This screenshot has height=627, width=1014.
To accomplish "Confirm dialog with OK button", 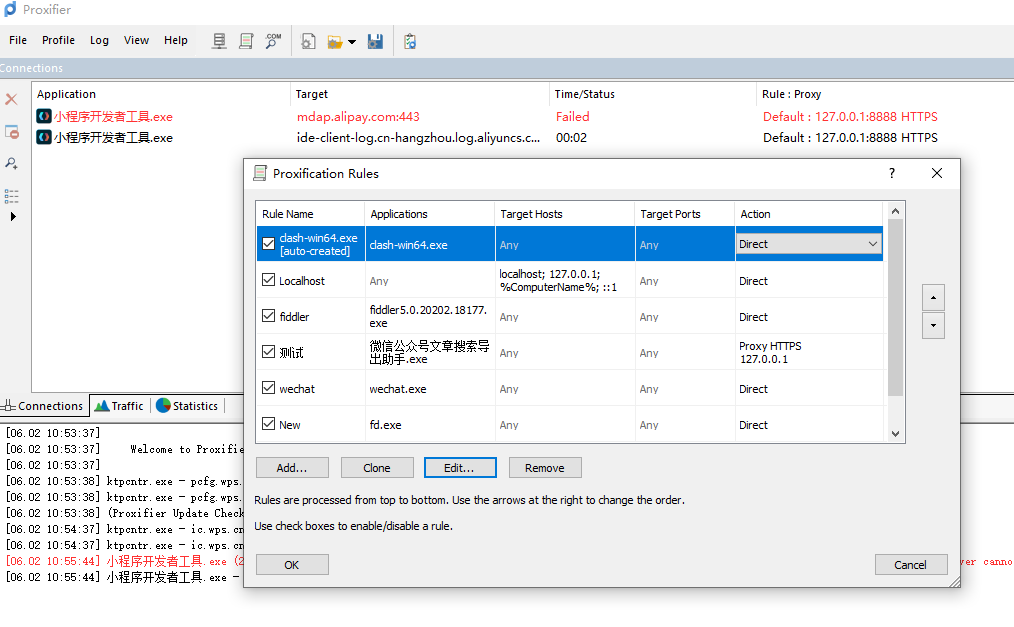I will [292, 564].
